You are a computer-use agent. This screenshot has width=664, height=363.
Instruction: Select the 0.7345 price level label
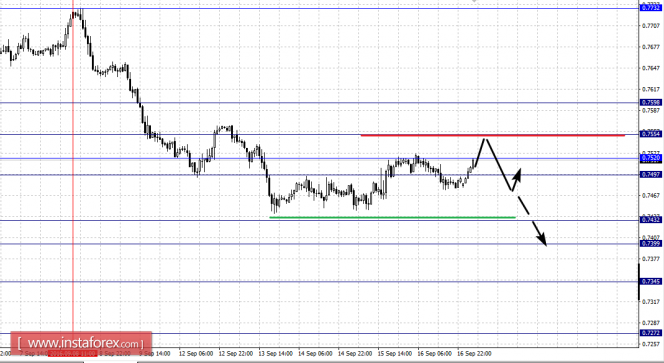pos(650,281)
